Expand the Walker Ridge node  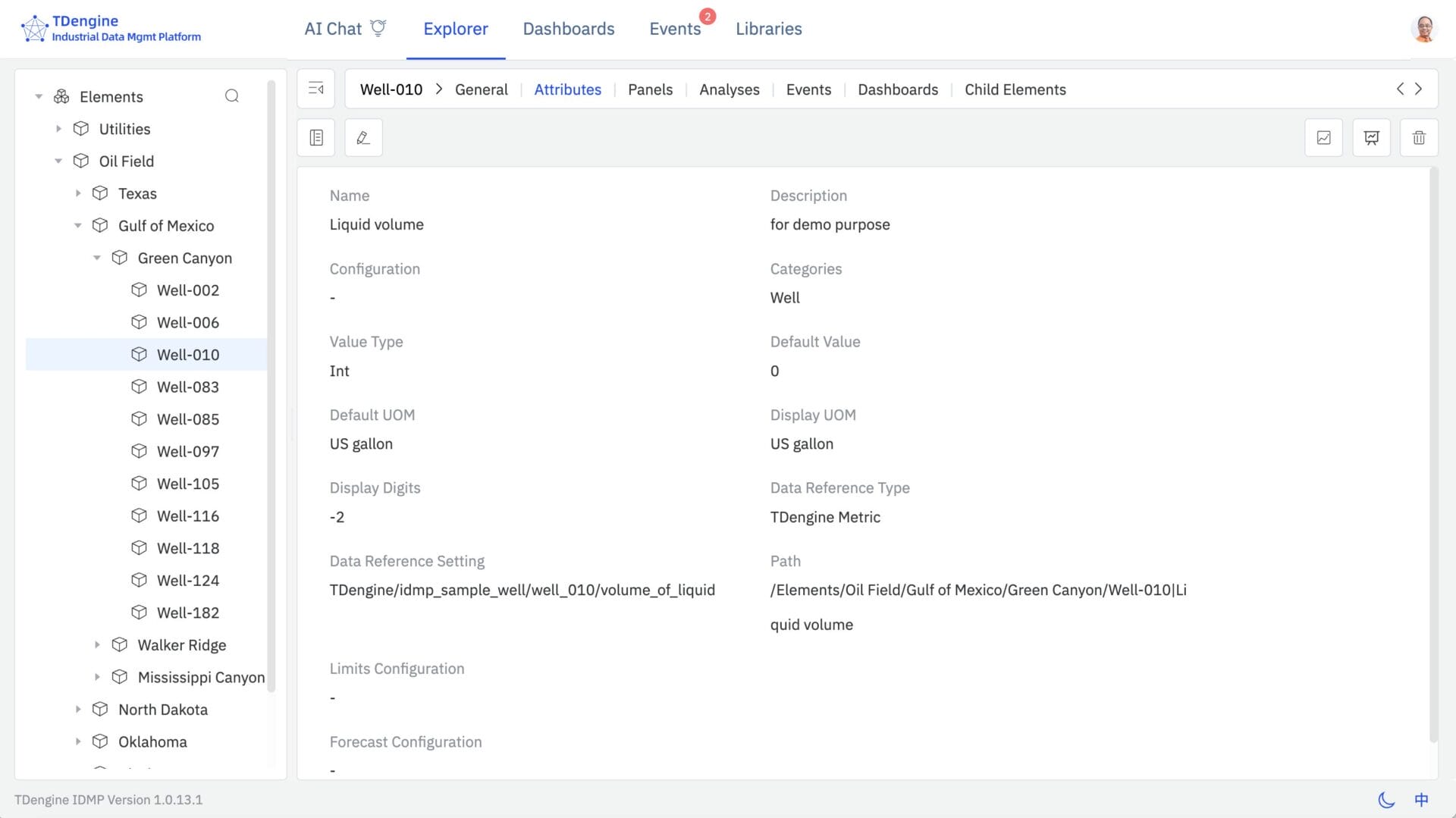97,645
